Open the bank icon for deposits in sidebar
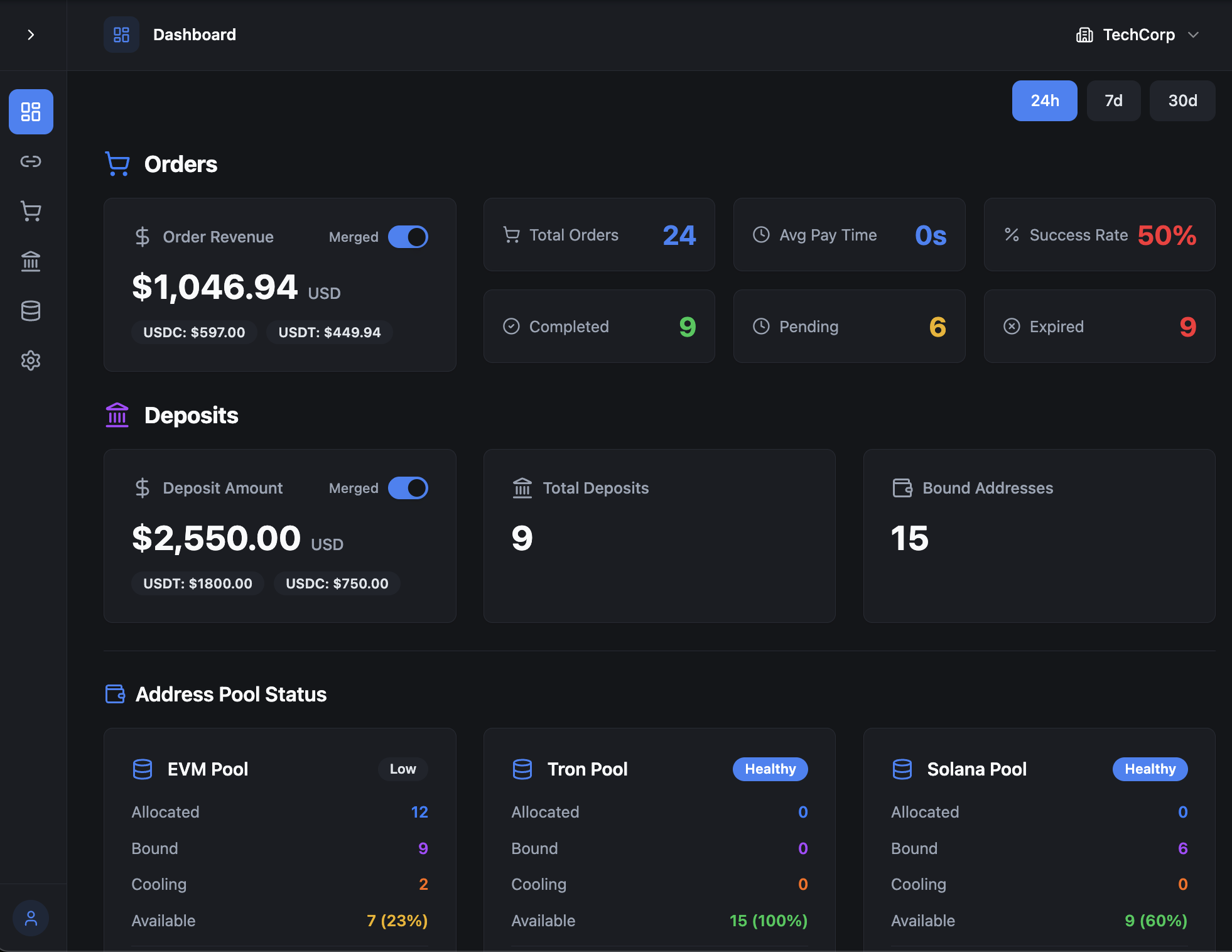Image resolution: width=1232 pixels, height=952 pixels. (30, 261)
